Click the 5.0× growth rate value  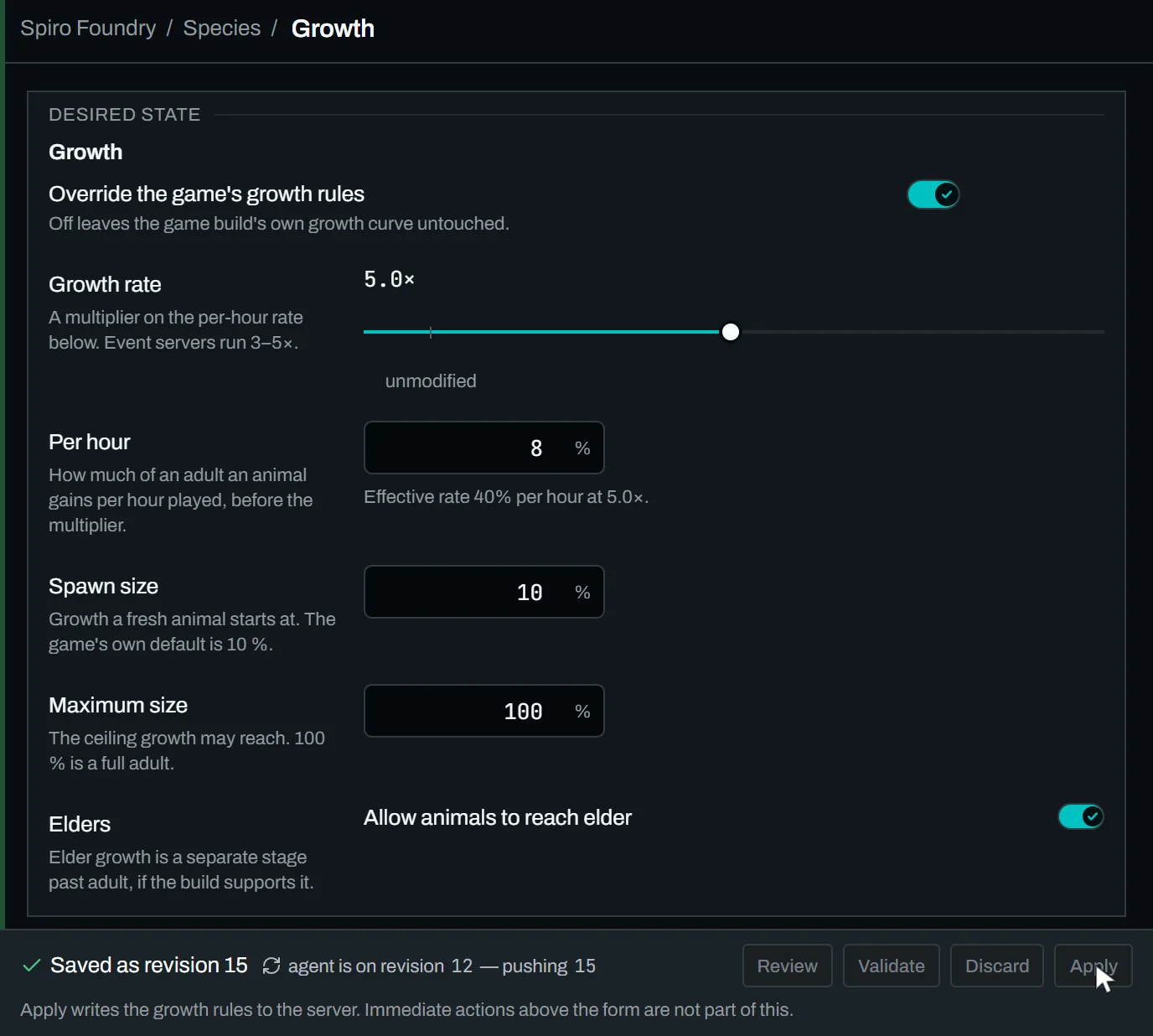(390, 279)
